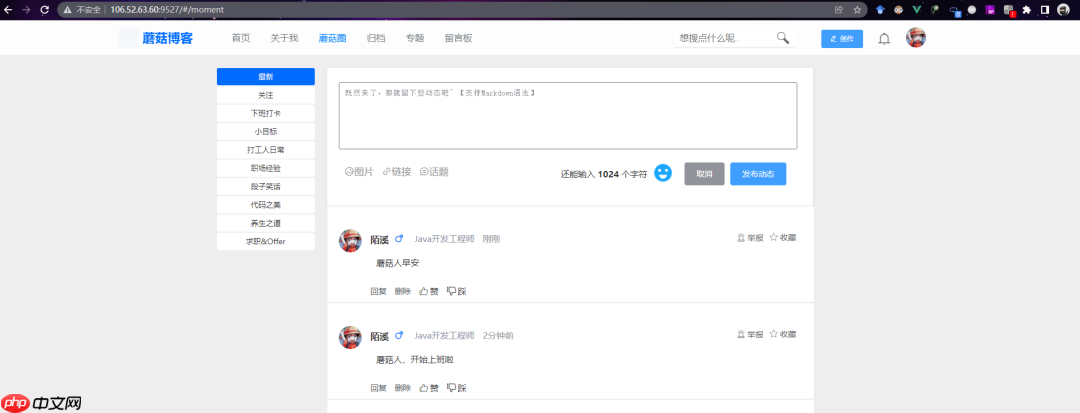Viewport: 1080px width, 413px height.
Task: Click the search magnifier icon
Action: (x=782, y=38)
